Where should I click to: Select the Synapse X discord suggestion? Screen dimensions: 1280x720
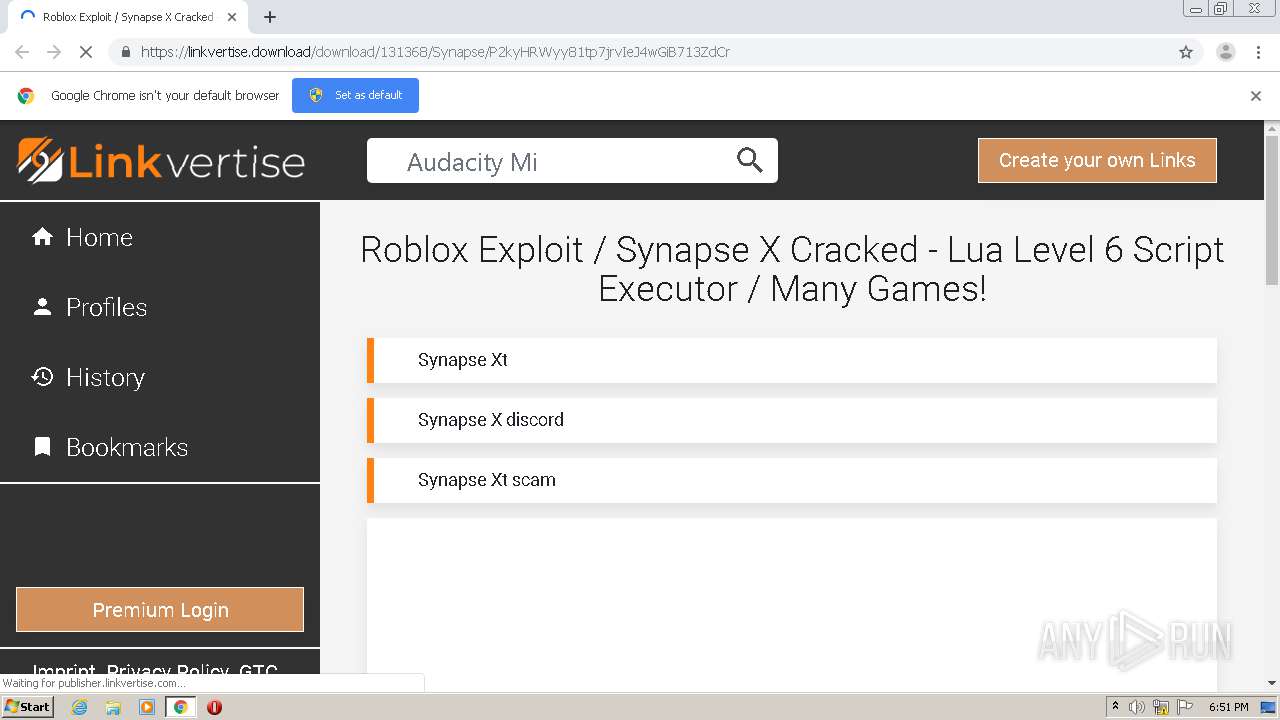pos(792,420)
